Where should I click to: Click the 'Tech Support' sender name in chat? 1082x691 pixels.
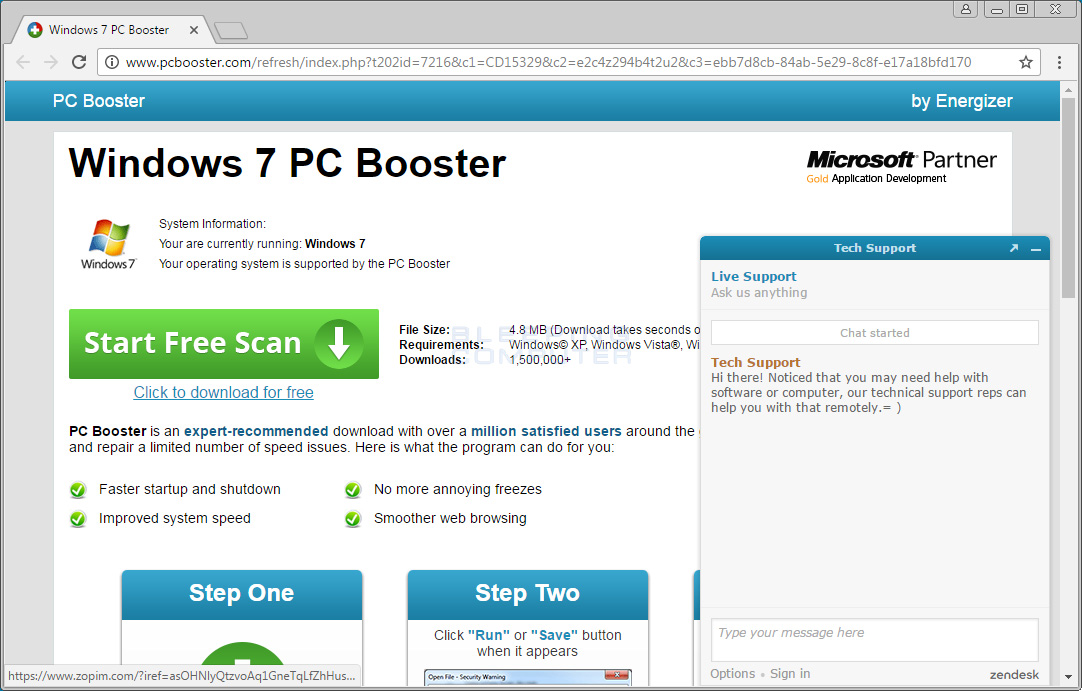click(756, 362)
